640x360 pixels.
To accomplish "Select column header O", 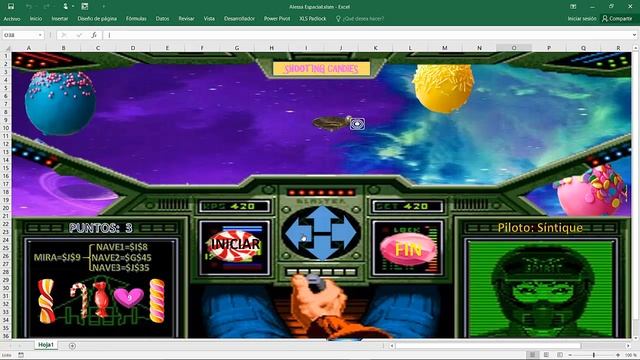I will [514, 48].
